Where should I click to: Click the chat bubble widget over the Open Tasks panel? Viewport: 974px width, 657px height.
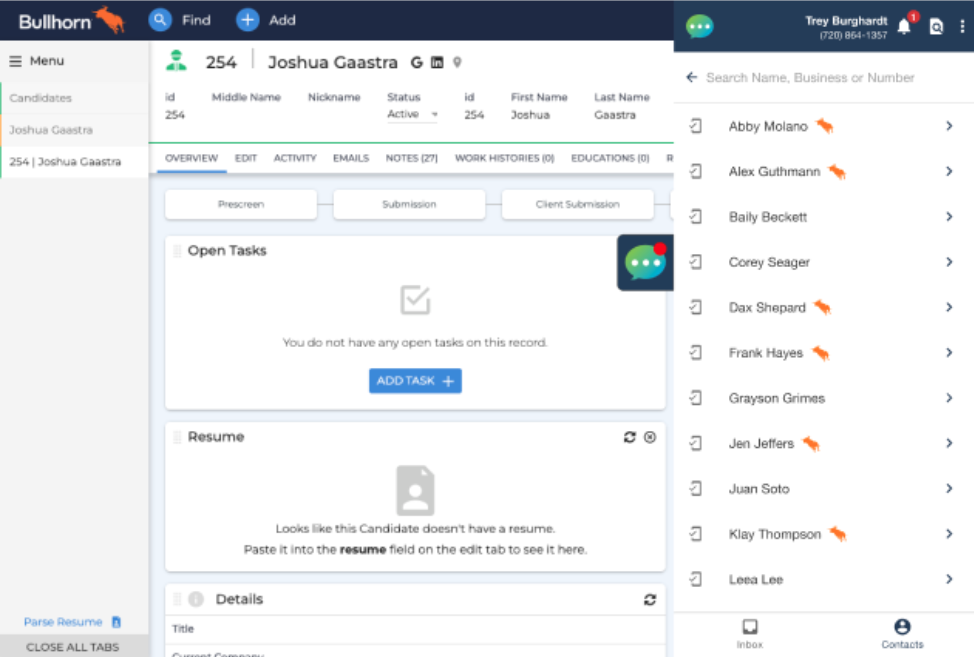(645, 264)
